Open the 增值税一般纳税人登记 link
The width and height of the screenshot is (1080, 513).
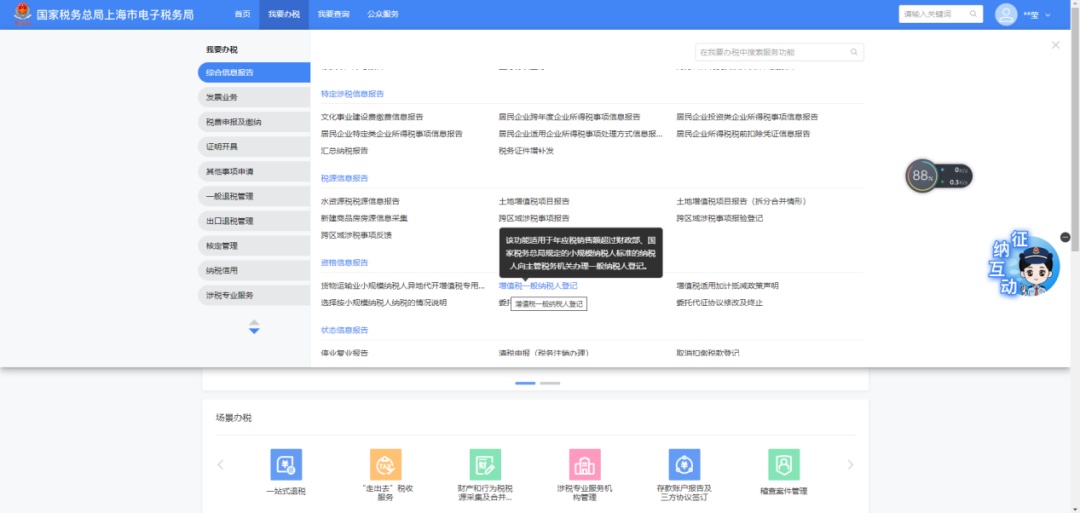tap(538, 286)
